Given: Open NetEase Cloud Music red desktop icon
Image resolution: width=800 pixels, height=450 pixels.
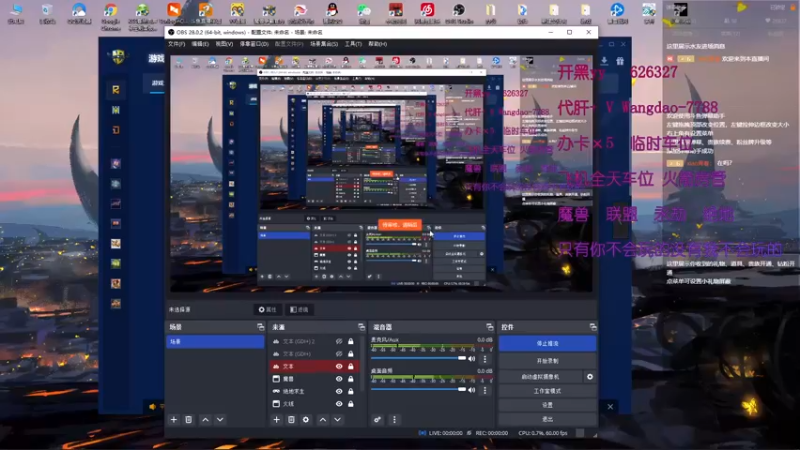Looking at the screenshot, I should coord(427,14).
